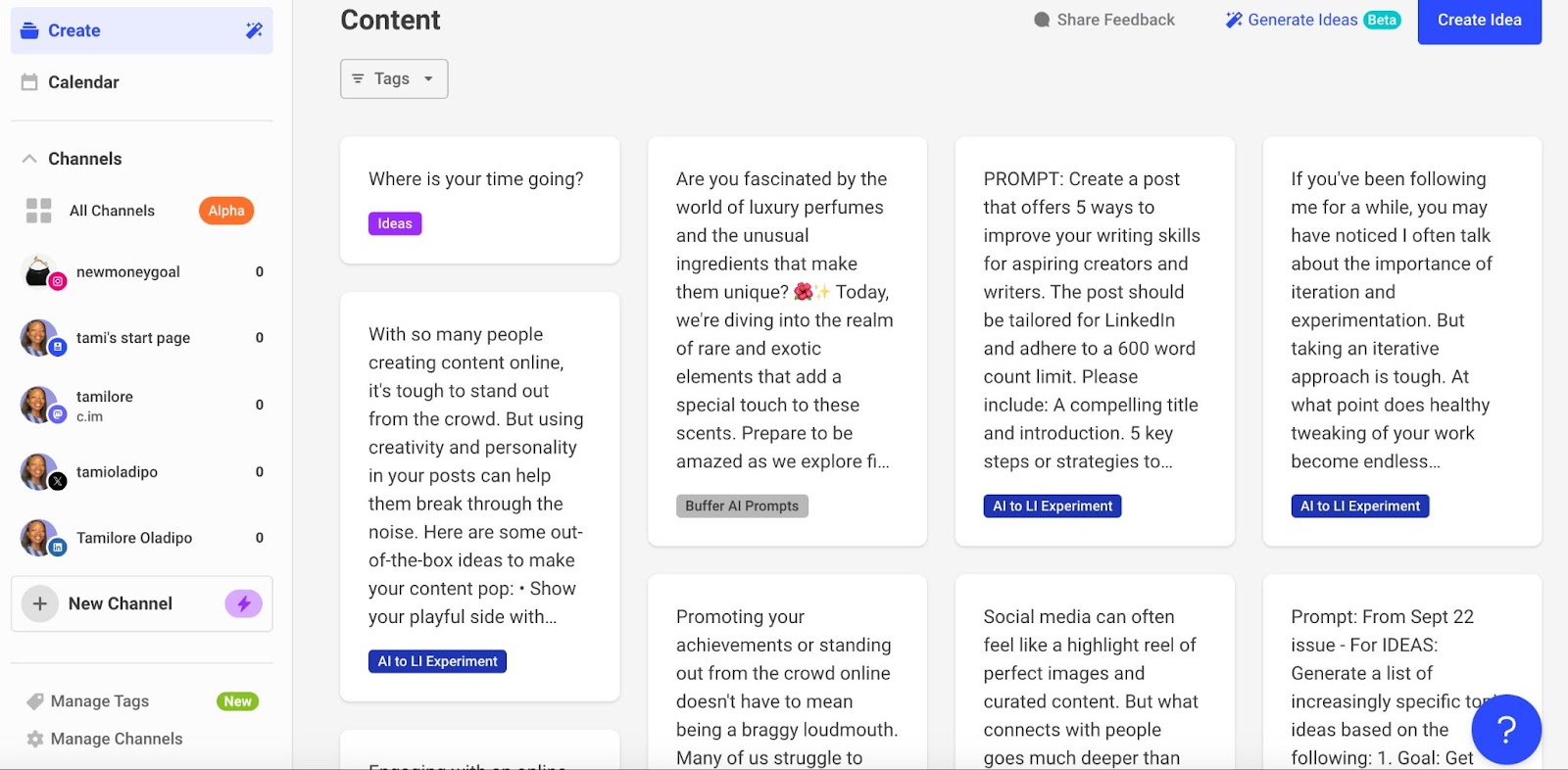Open Manage Channels settings
Screen dimensions: 1568x770
[105, 739]
